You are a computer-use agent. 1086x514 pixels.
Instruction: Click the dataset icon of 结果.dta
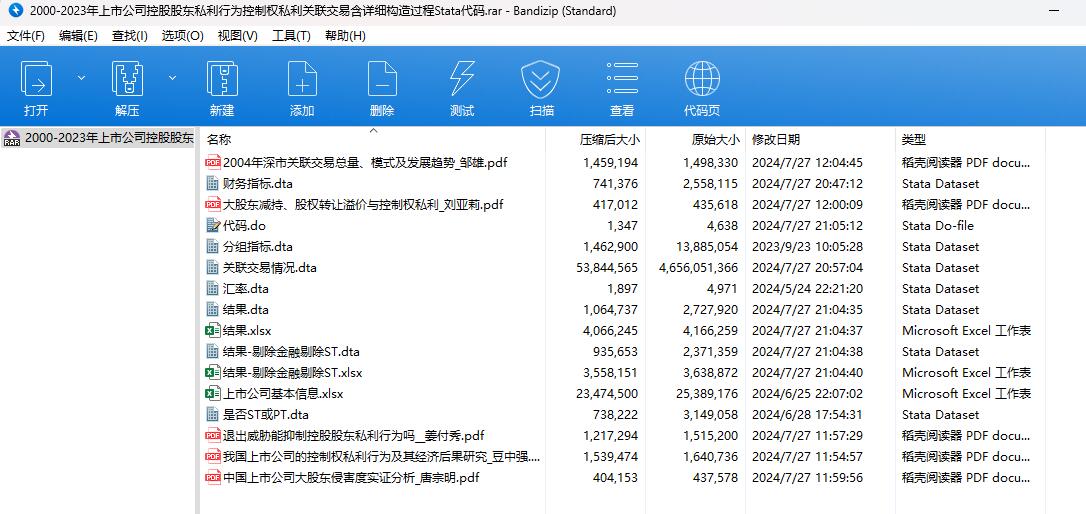213,310
